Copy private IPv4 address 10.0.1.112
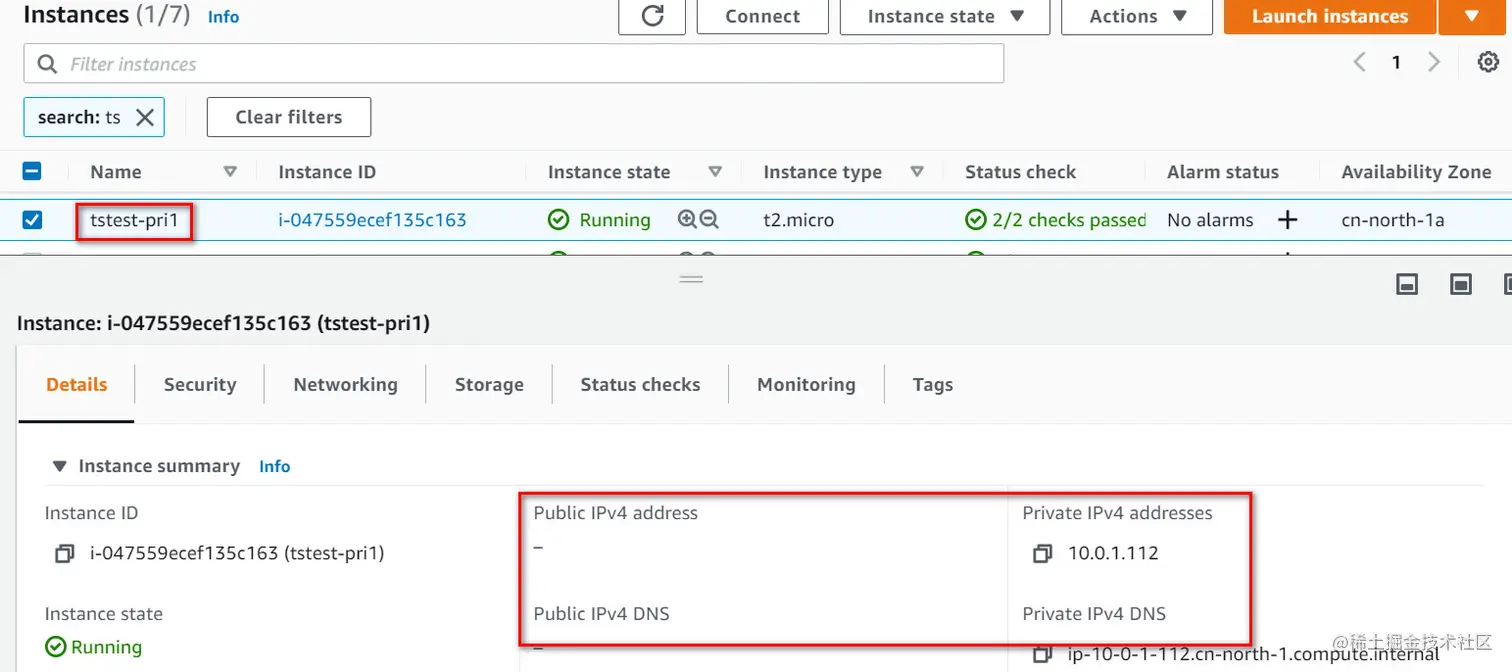Image resolution: width=1512 pixels, height=672 pixels. coord(1042,553)
